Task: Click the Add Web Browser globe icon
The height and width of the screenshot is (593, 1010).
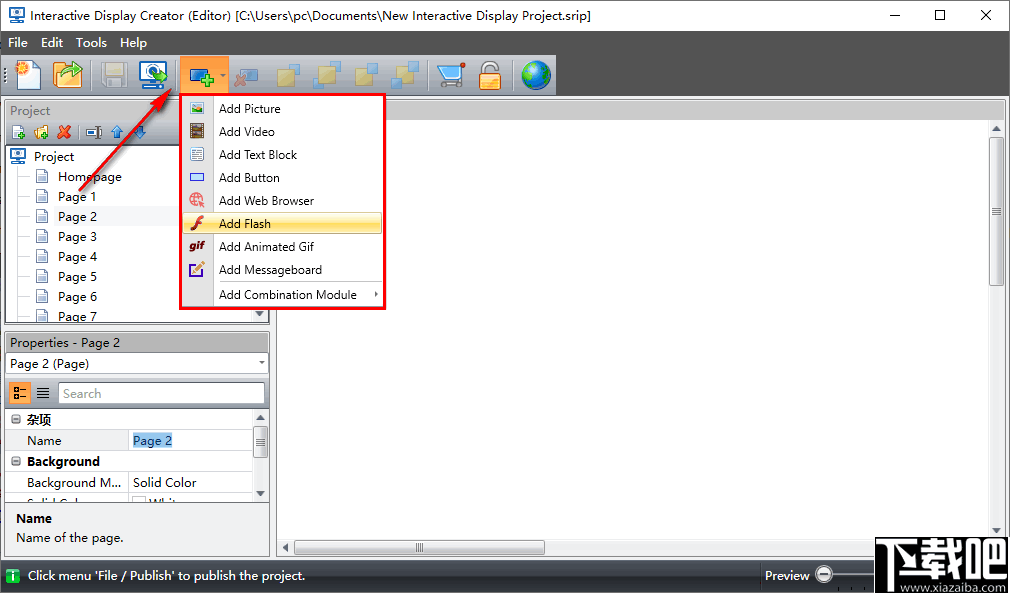Action: (197, 200)
